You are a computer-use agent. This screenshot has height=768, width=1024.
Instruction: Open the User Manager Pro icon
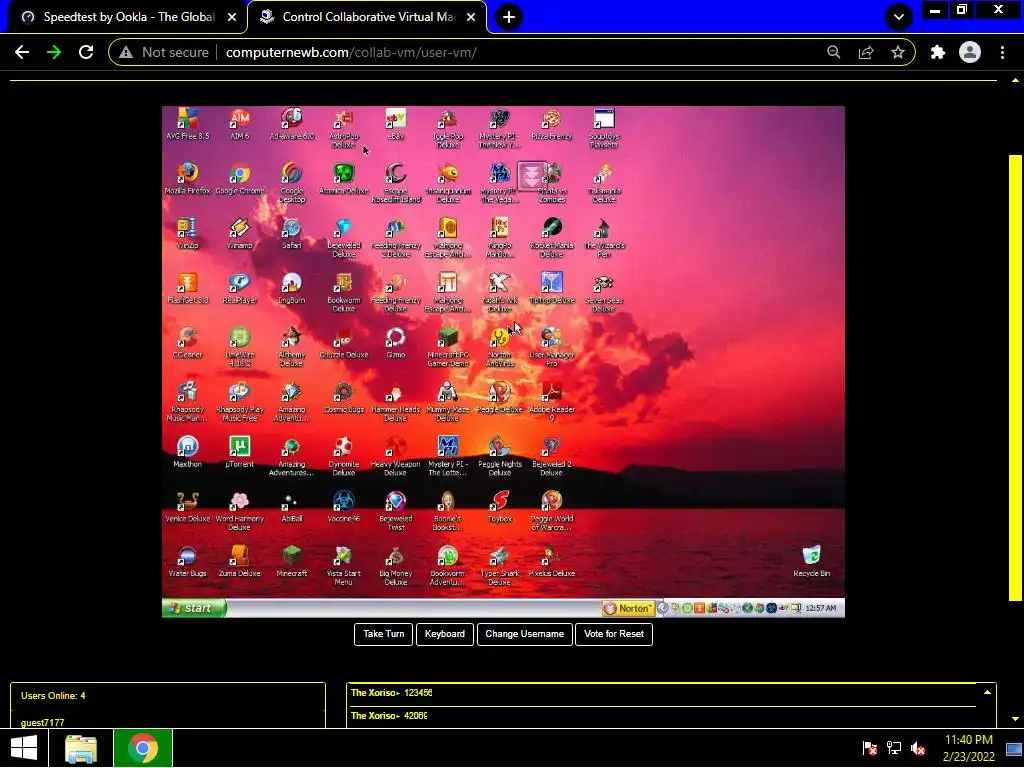point(552,347)
